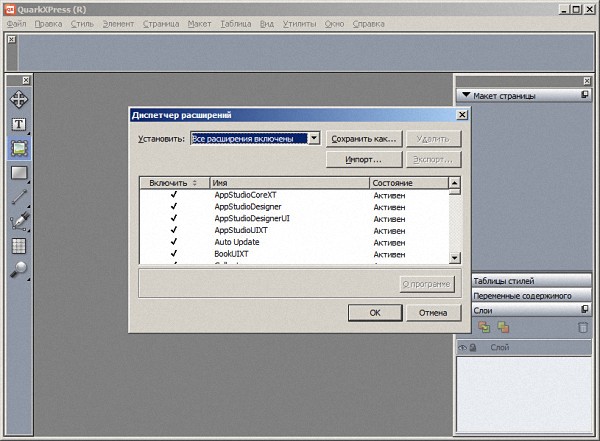Select the Table tool
600x441 pixels.
point(19,245)
